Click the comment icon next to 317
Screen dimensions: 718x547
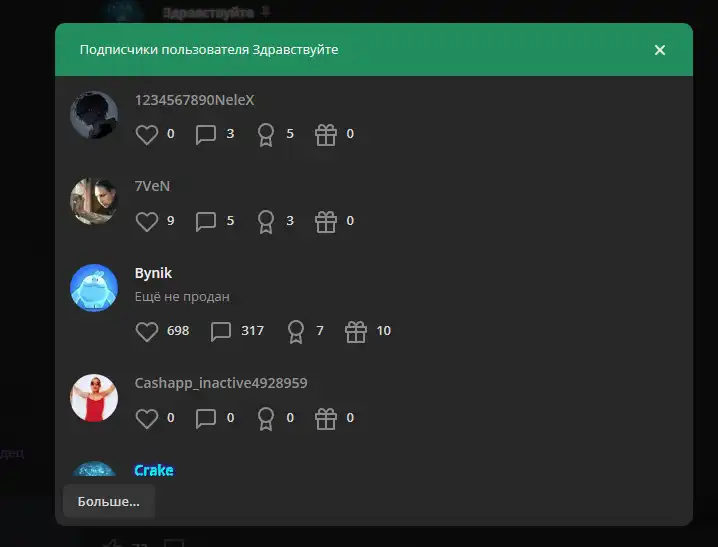coord(221,331)
